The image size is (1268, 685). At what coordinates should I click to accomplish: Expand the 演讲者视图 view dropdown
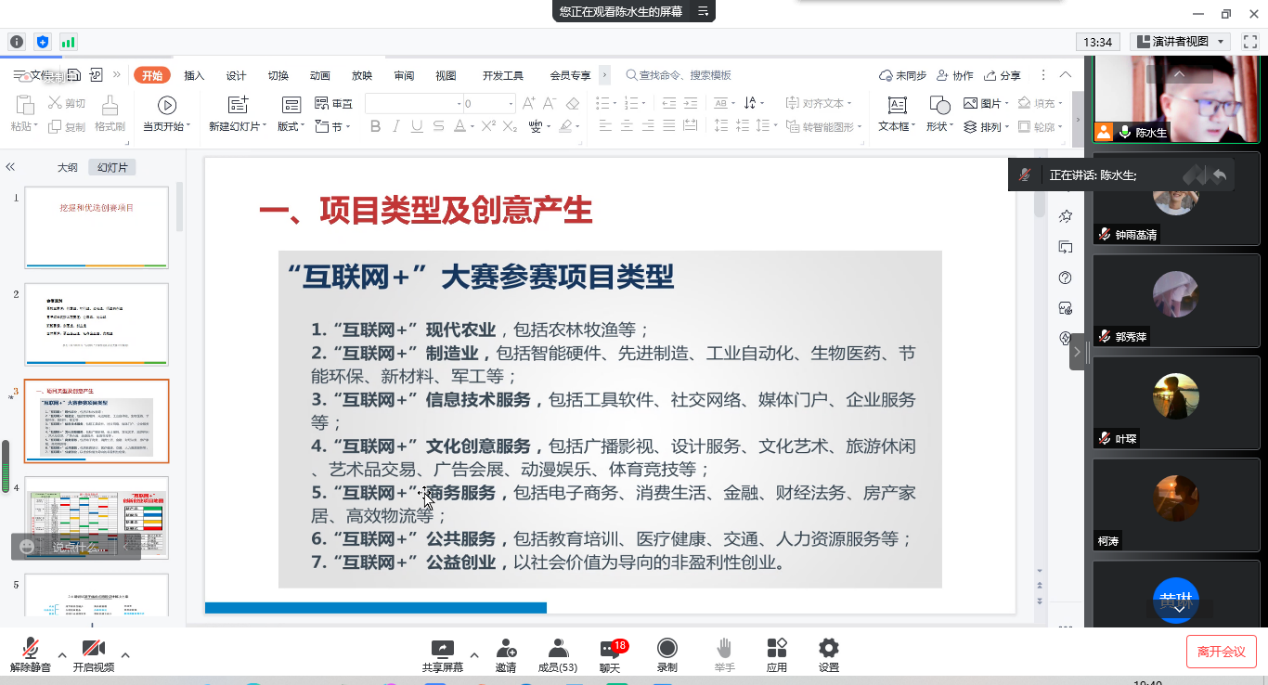(x=1221, y=42)
